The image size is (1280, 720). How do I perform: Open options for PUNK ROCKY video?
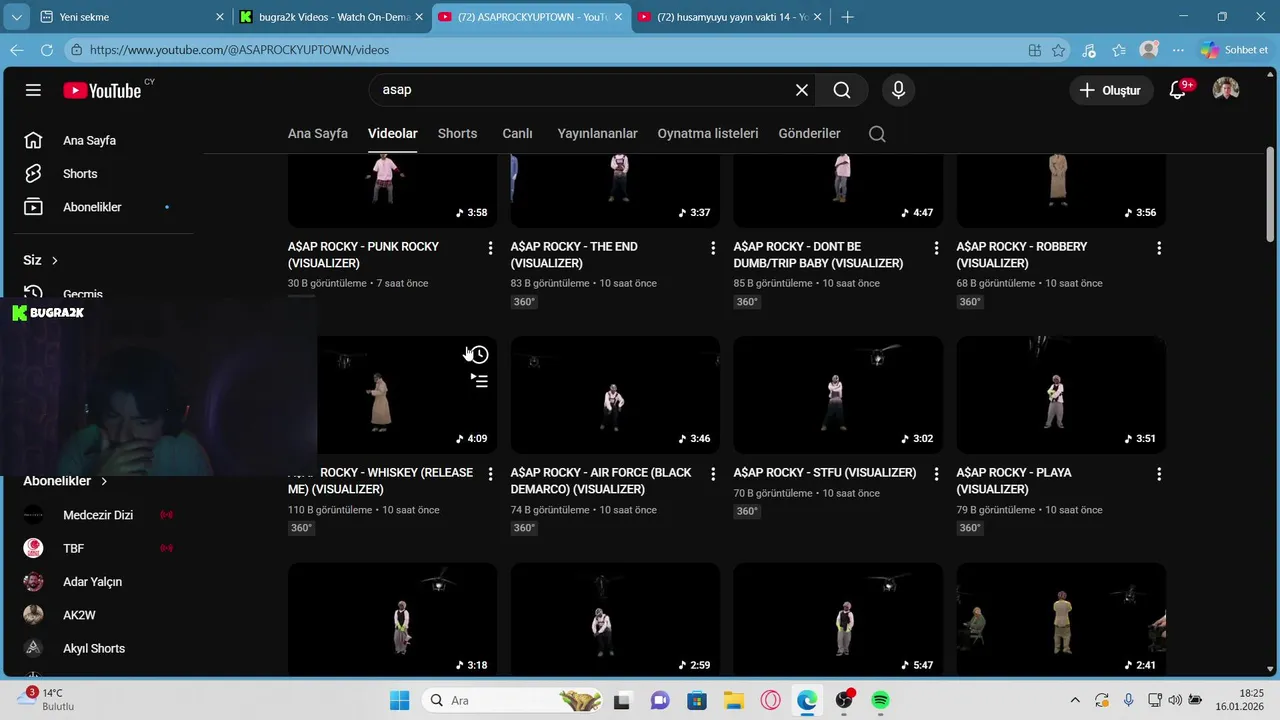click(x=490, y=247)
